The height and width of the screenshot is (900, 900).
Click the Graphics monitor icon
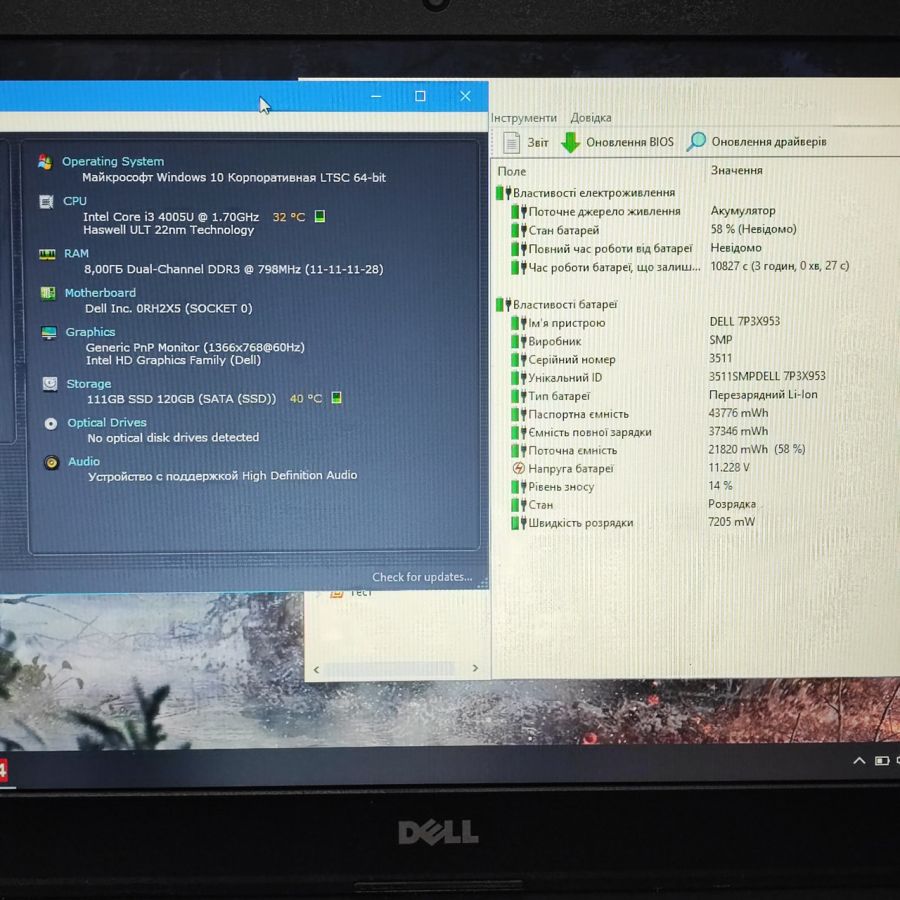[x=49, y=333]
